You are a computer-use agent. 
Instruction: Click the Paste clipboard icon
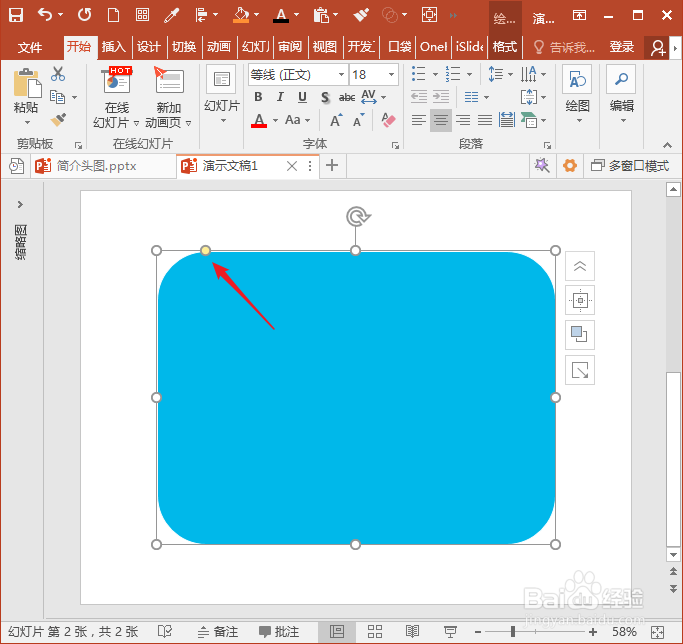point(27,83)
